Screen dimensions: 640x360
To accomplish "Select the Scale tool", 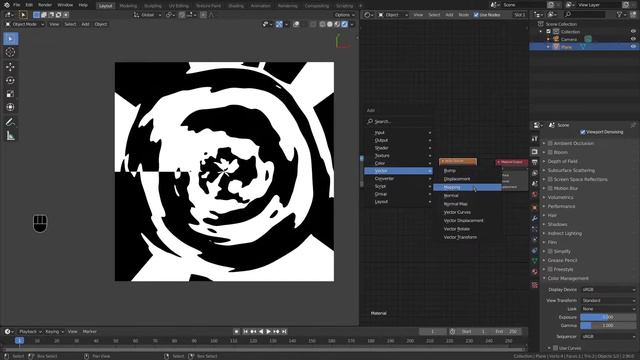I will (x=11, y=94).
